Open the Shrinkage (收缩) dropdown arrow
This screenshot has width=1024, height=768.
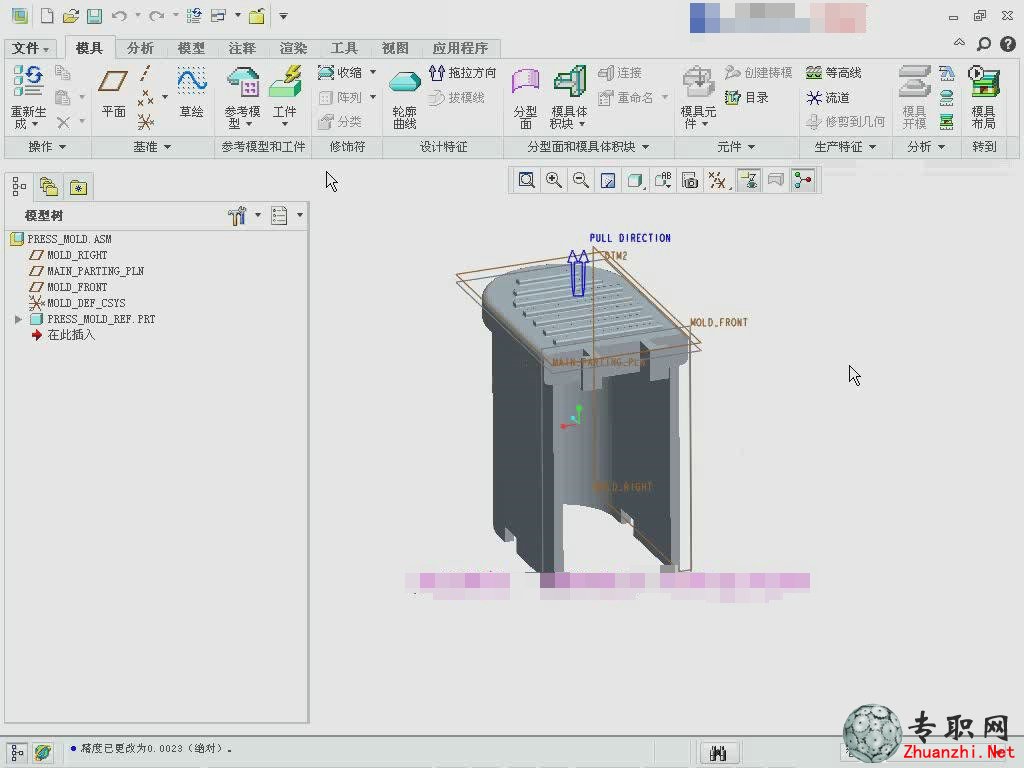pos(373,72)
